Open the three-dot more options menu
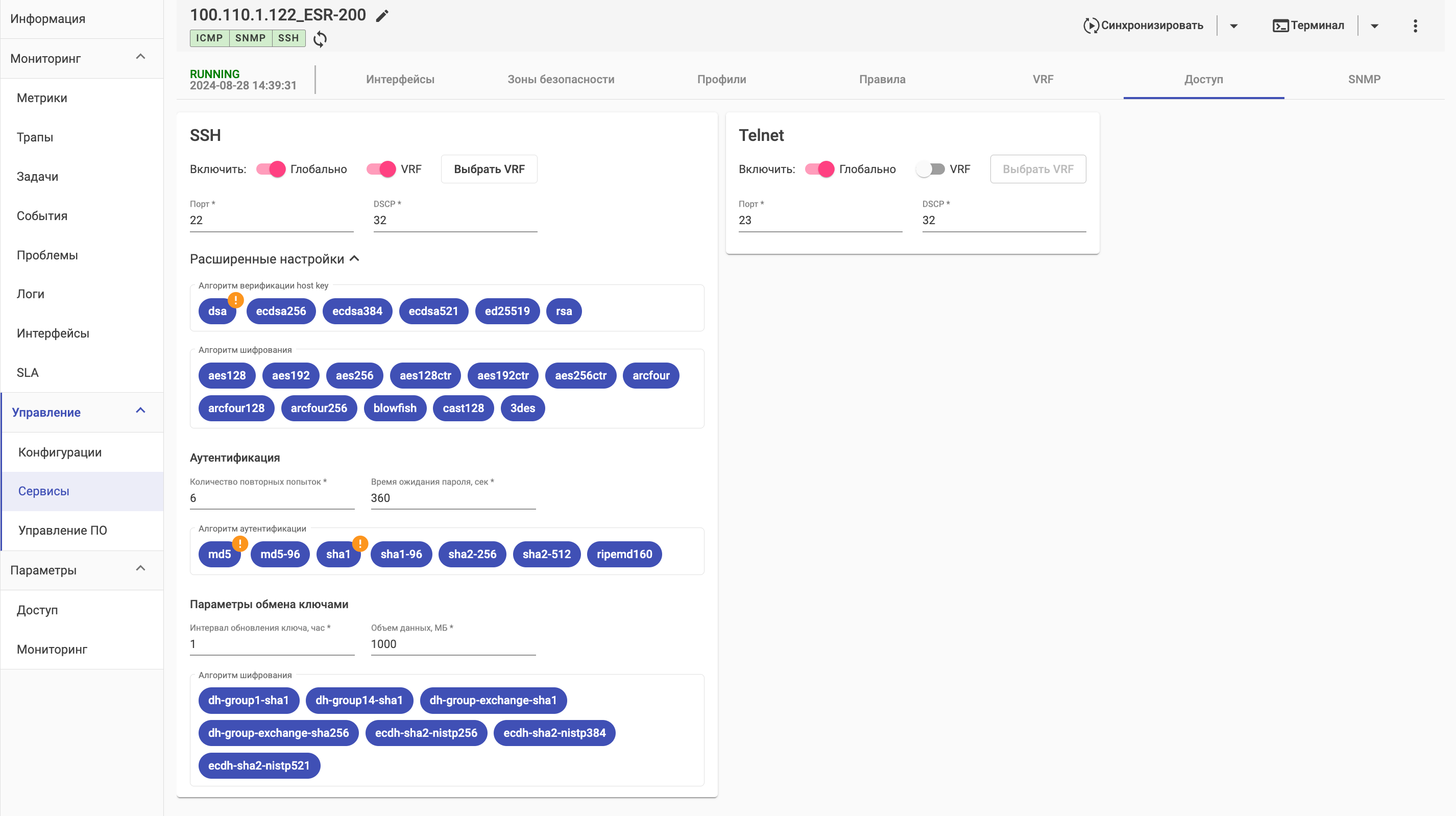Image resolution: width=1456 pixels, height=816 pixels. click(x=1415, y=26)
